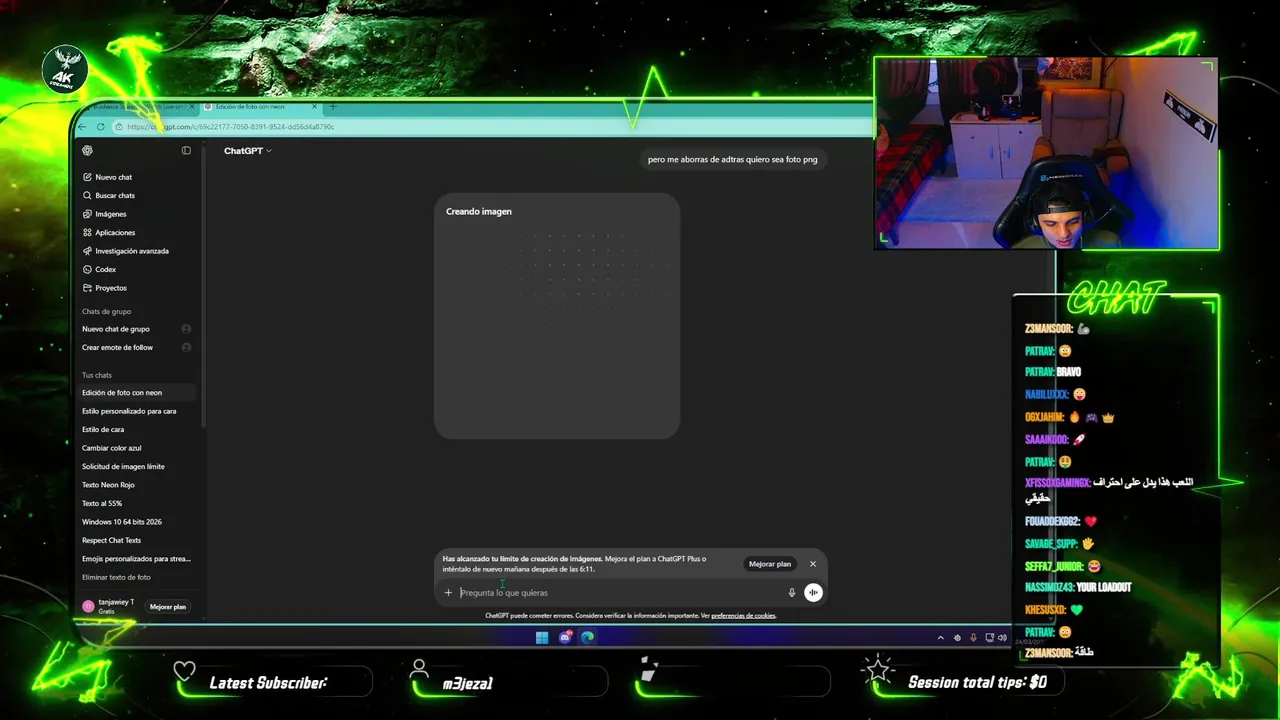Select Nuevo chat de grupo
The height and width of the screenshot is (720, 1280).
click(x=116, y=329)
